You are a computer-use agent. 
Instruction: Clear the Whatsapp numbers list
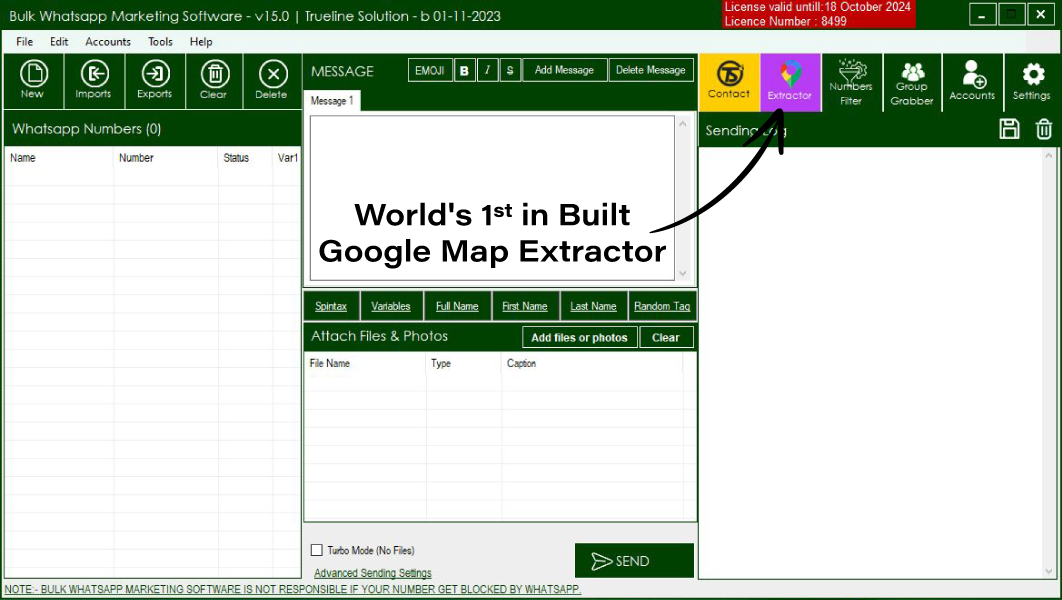214,80
